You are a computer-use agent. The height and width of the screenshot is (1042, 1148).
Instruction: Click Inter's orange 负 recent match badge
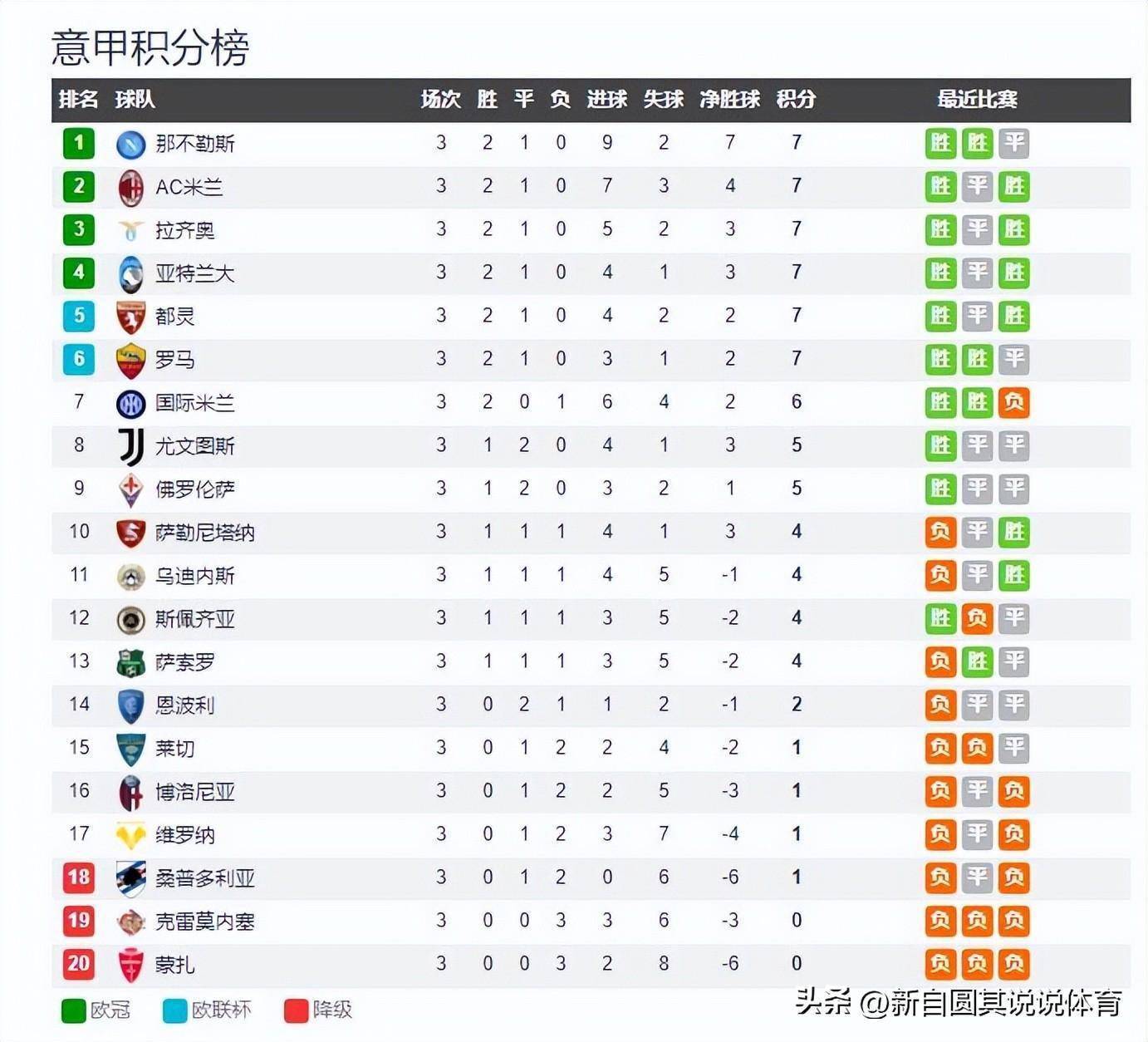pyautogui.click(x=1014, y=402)
